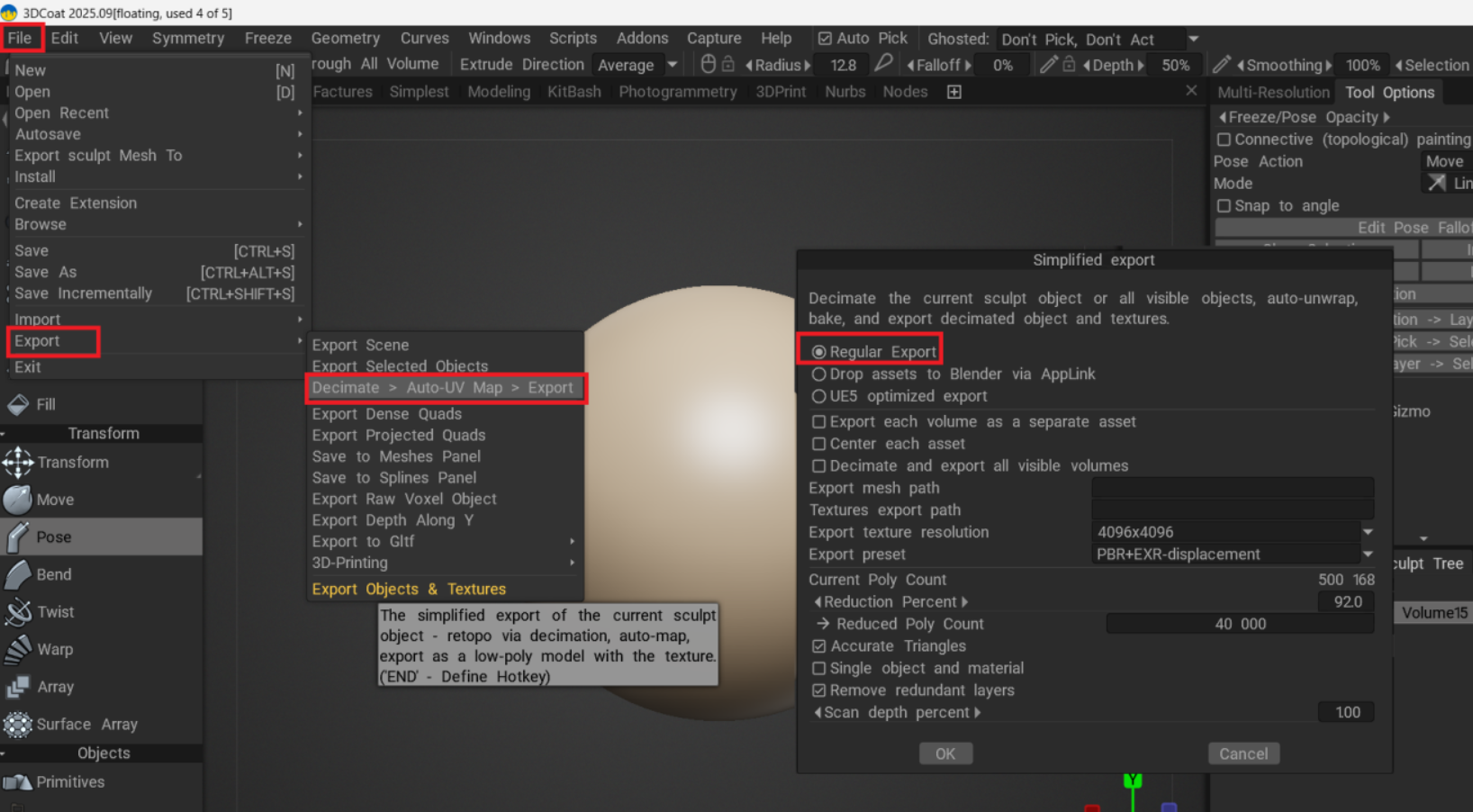Toggle the Auto Pick checkbox
1473x812 pixels.
point(825,39)
